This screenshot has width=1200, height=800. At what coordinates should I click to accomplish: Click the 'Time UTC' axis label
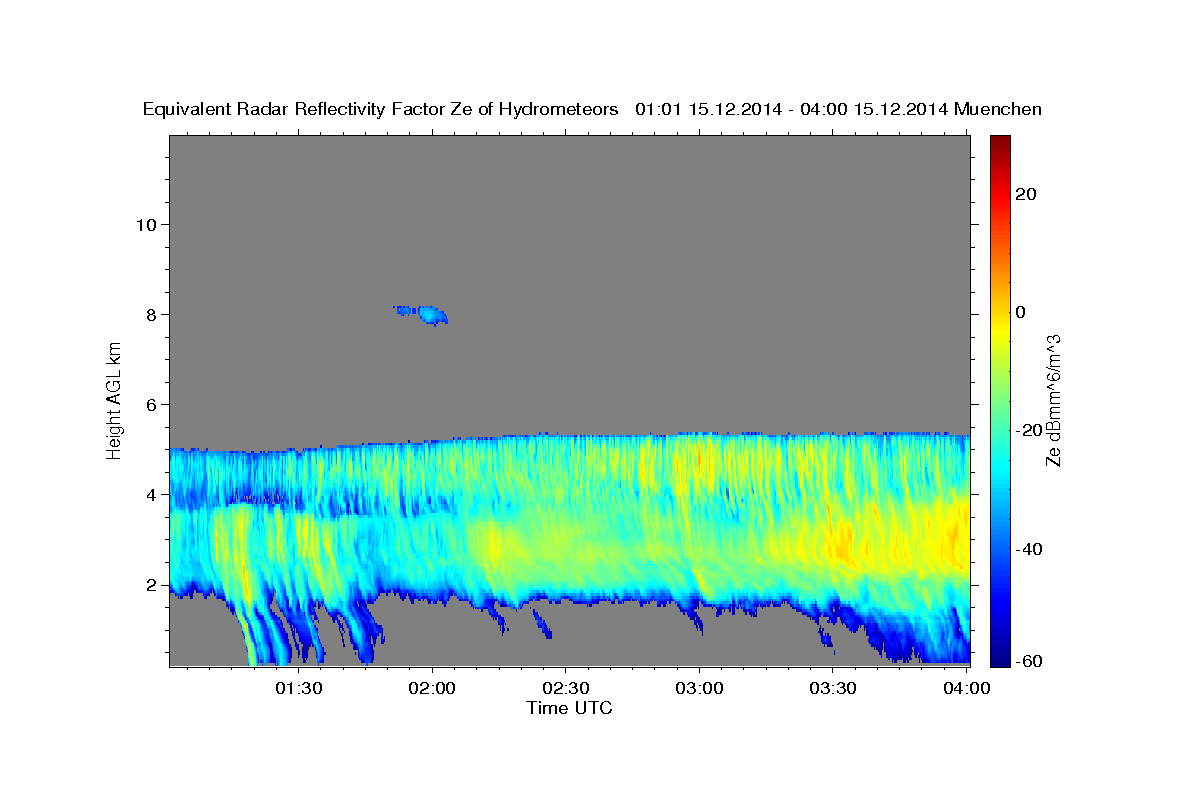(x=569, y=708)
